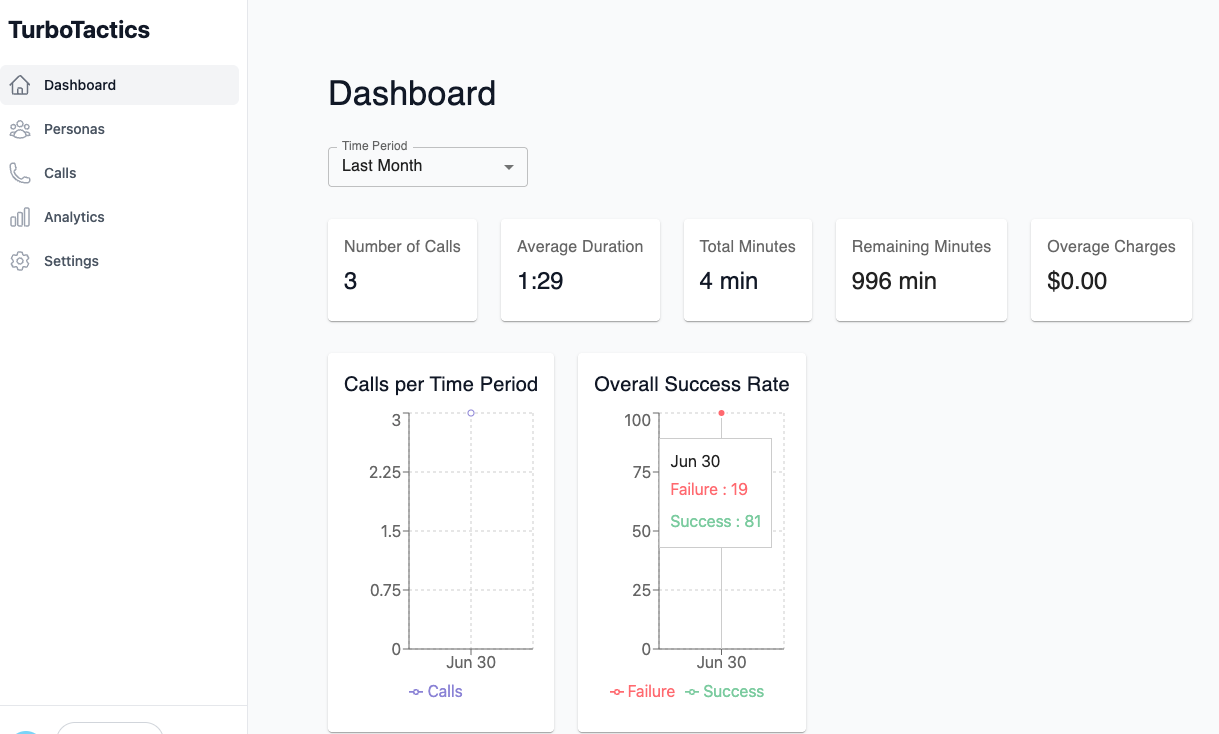Toggle the Success series in legend
The width and height of the screenshot is (1219, 734).
(x=724, y=691)
